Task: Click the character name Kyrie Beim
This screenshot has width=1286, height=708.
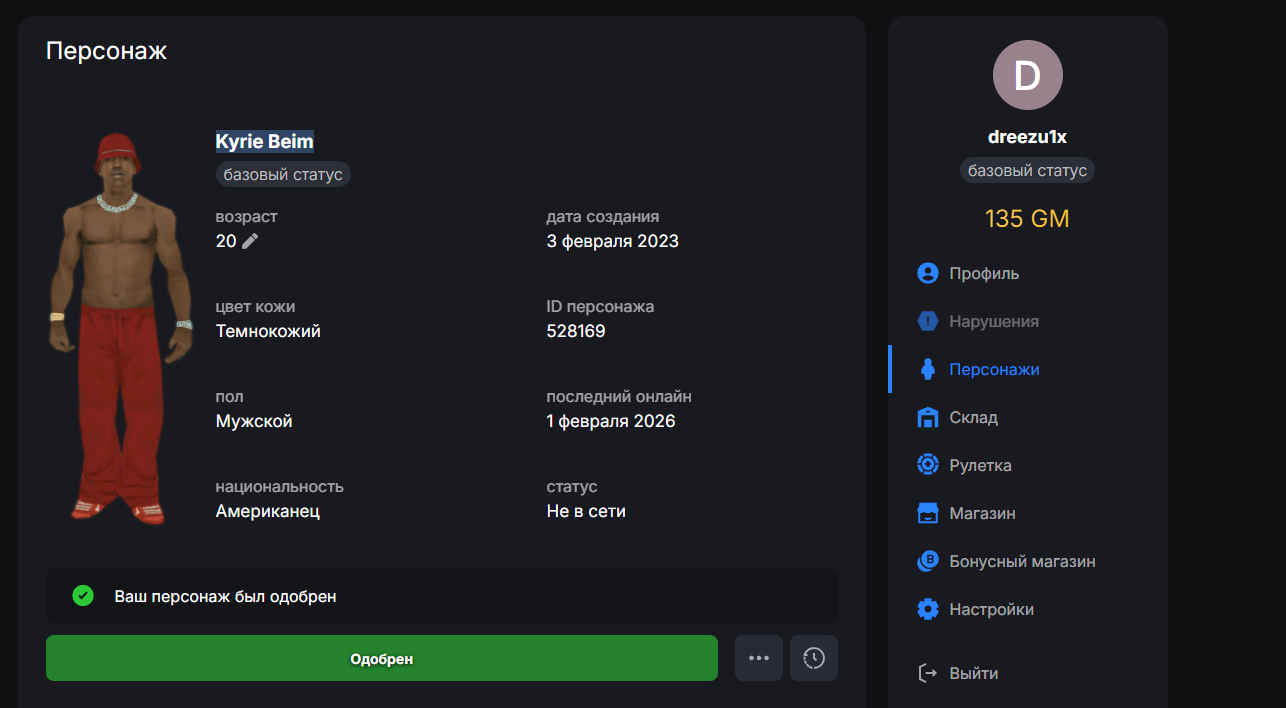Action: [265, 142]
